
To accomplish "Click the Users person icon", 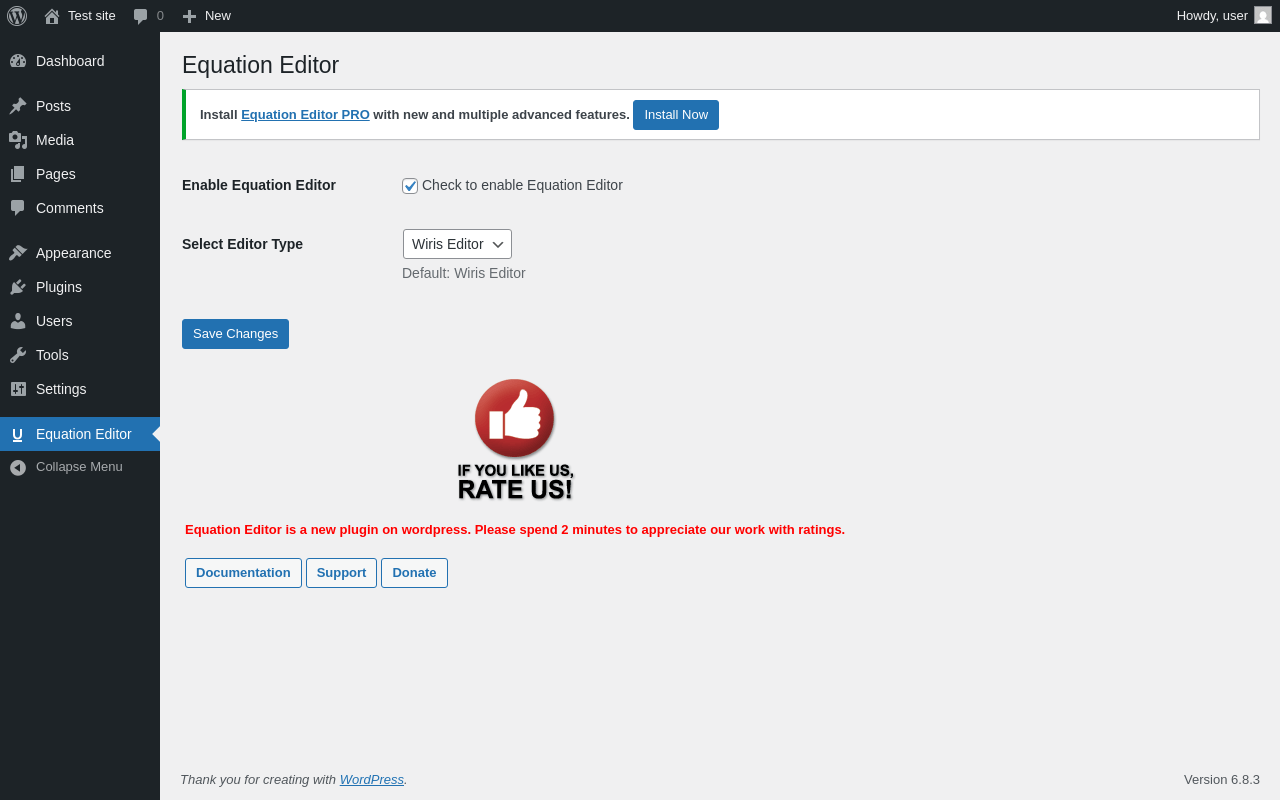I will [x=18, y=321].
